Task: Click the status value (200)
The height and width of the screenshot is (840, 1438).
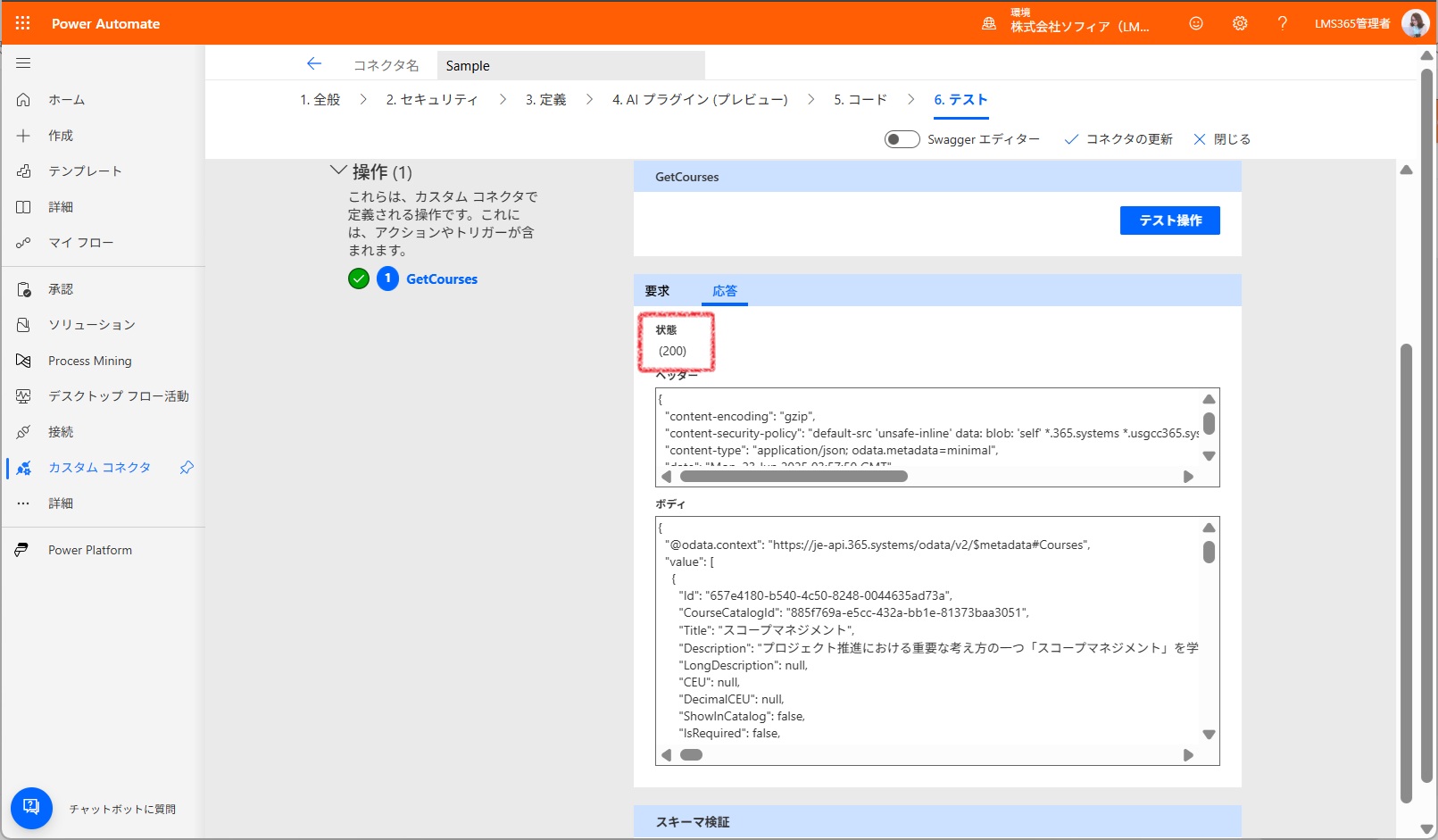Action: [672, 352]
